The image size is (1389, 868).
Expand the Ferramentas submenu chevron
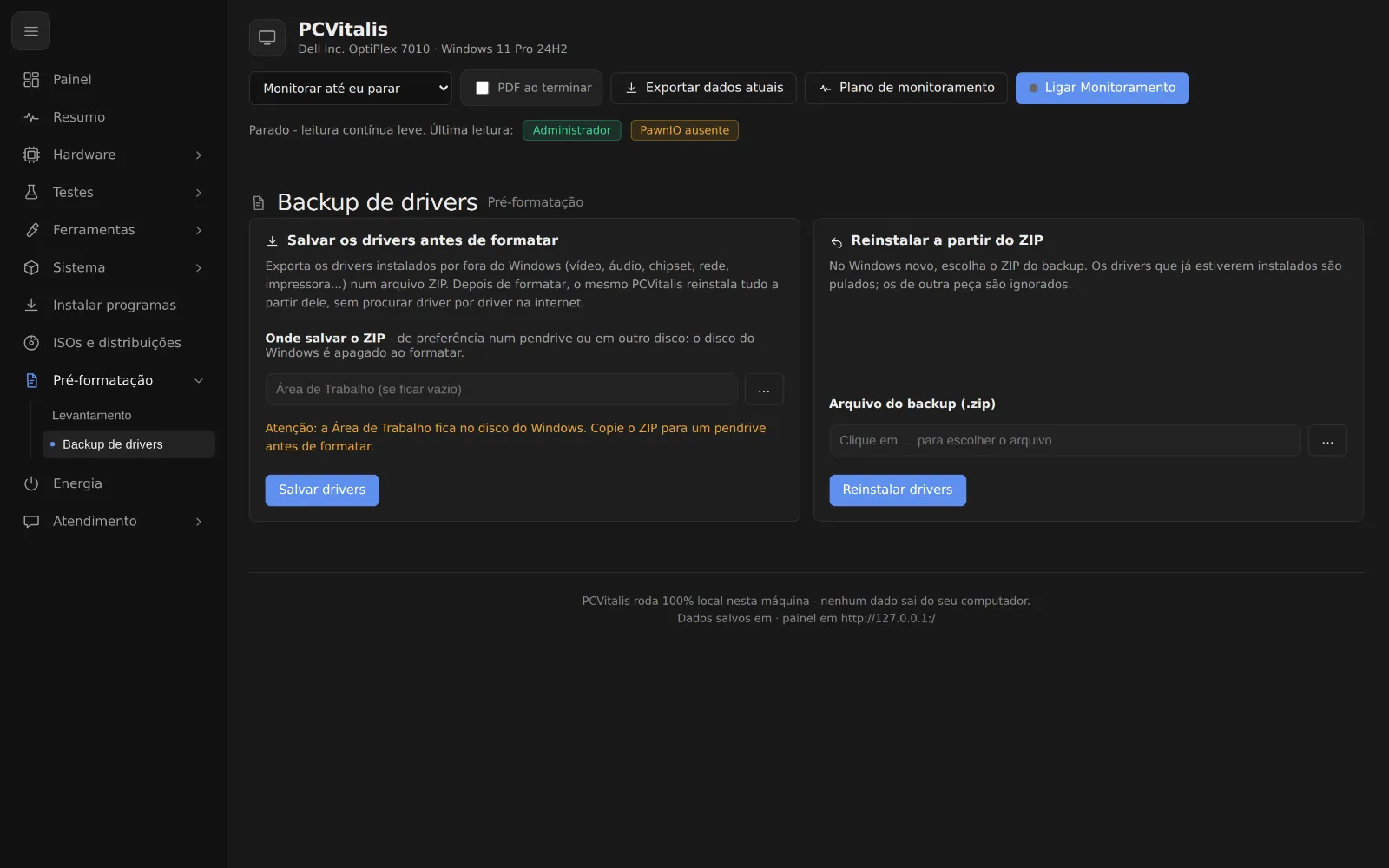pyautogui.click(x=199, y=230)
